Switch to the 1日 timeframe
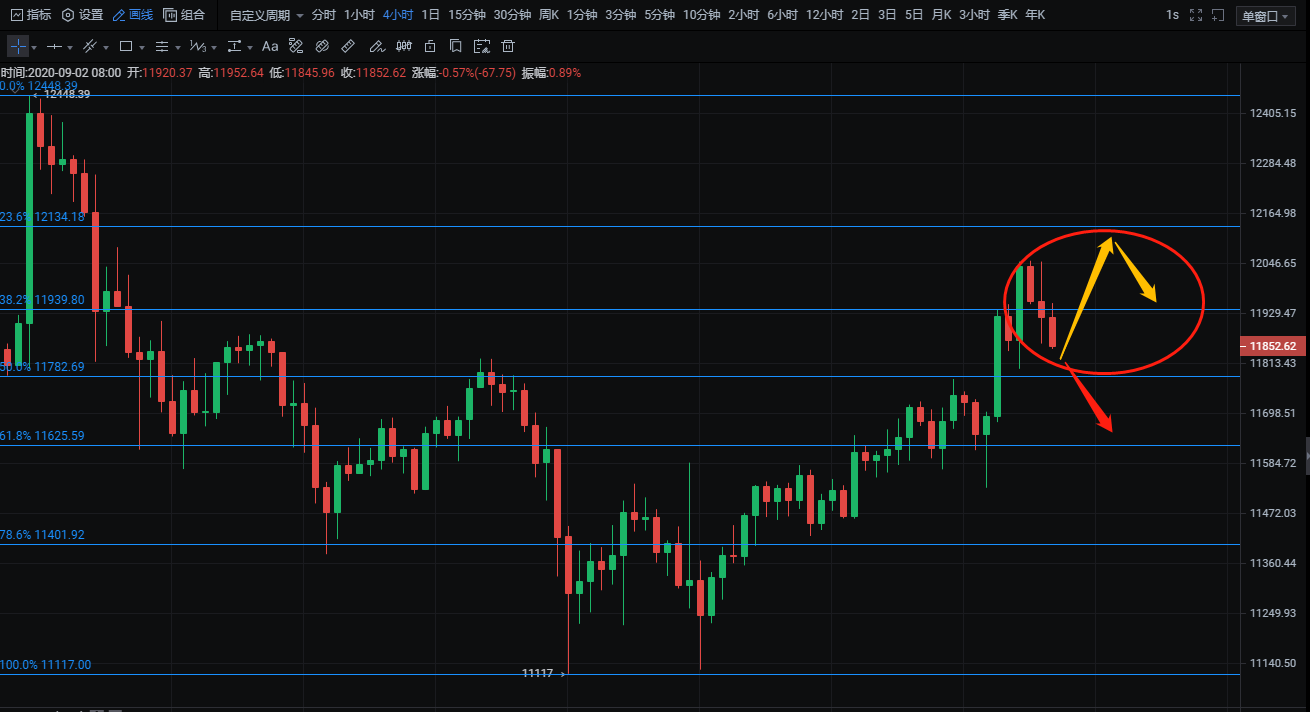 click(430, 15)
